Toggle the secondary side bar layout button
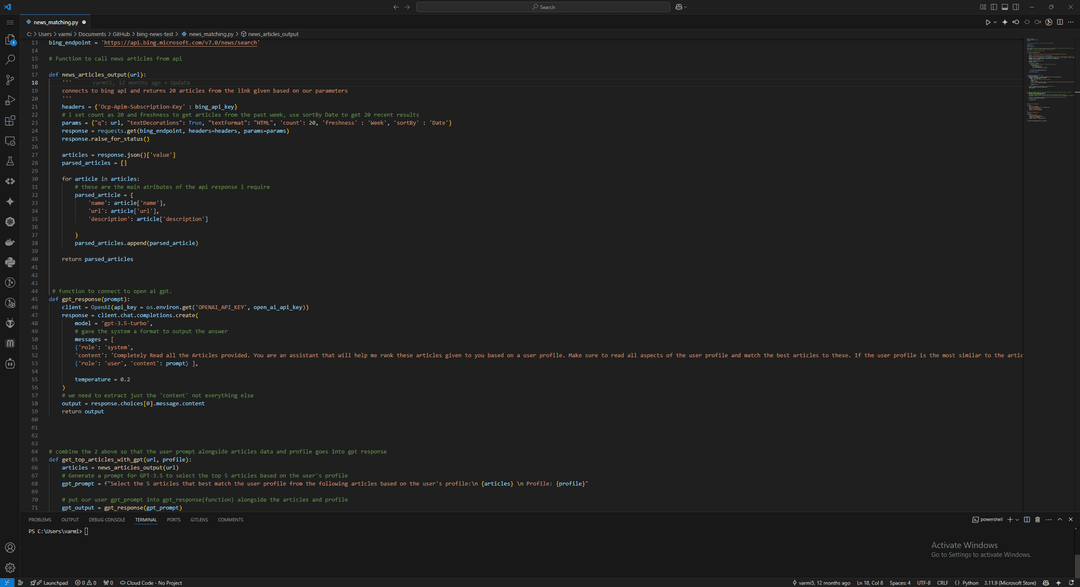This screenshot has height=587, width=1080. pyautogui.click(x=1018, y=7)
